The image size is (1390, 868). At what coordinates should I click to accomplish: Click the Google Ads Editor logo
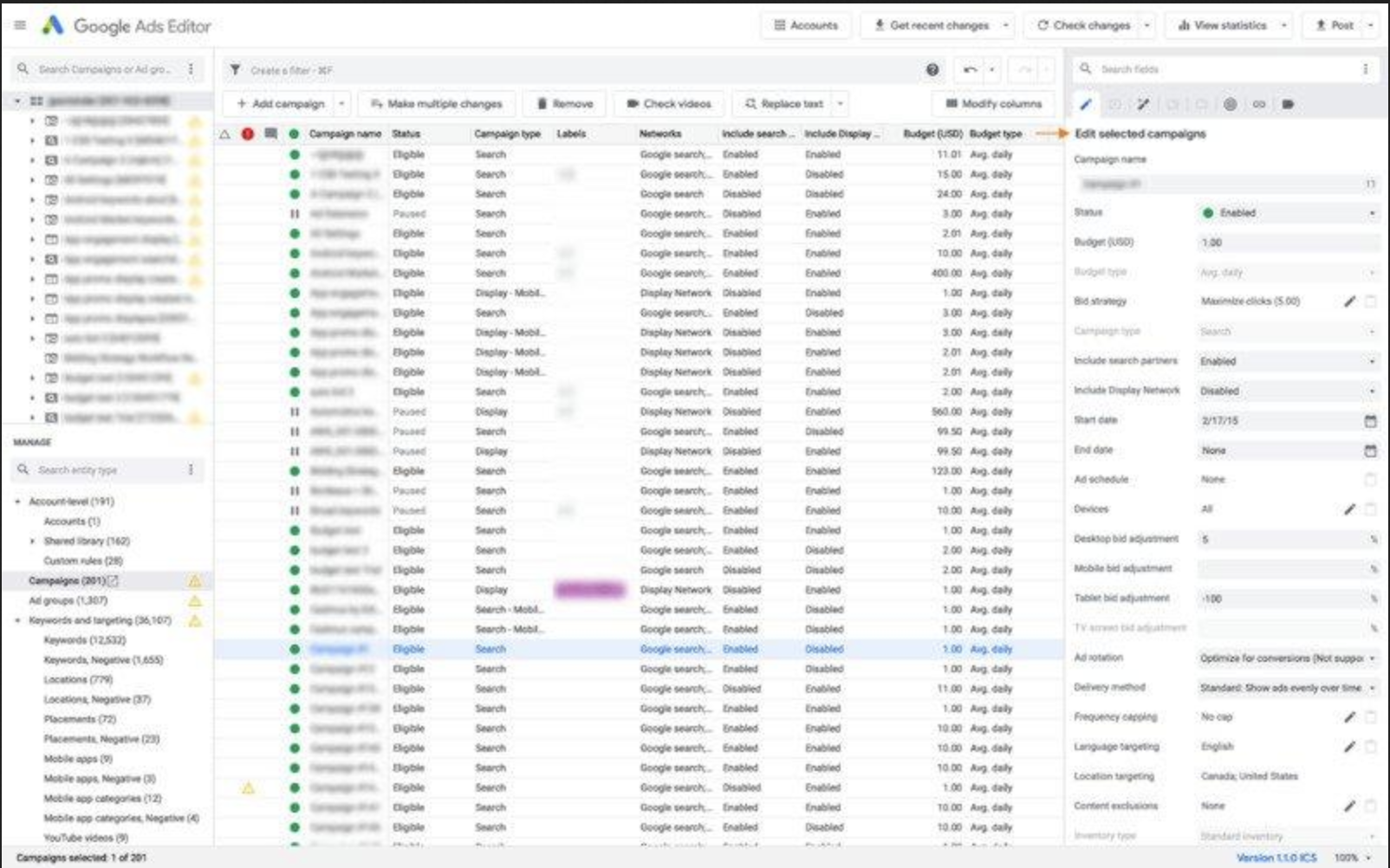point(53,25)
